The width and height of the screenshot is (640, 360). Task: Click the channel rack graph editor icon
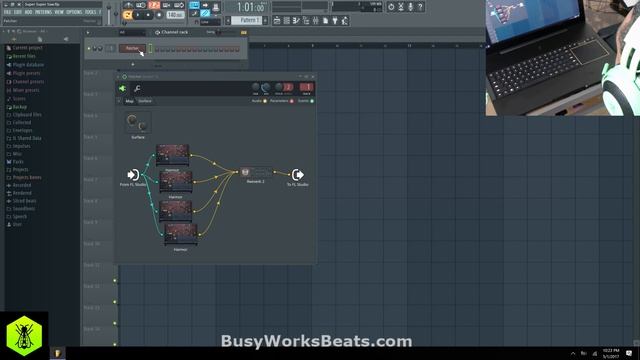[x=244, y=32]
